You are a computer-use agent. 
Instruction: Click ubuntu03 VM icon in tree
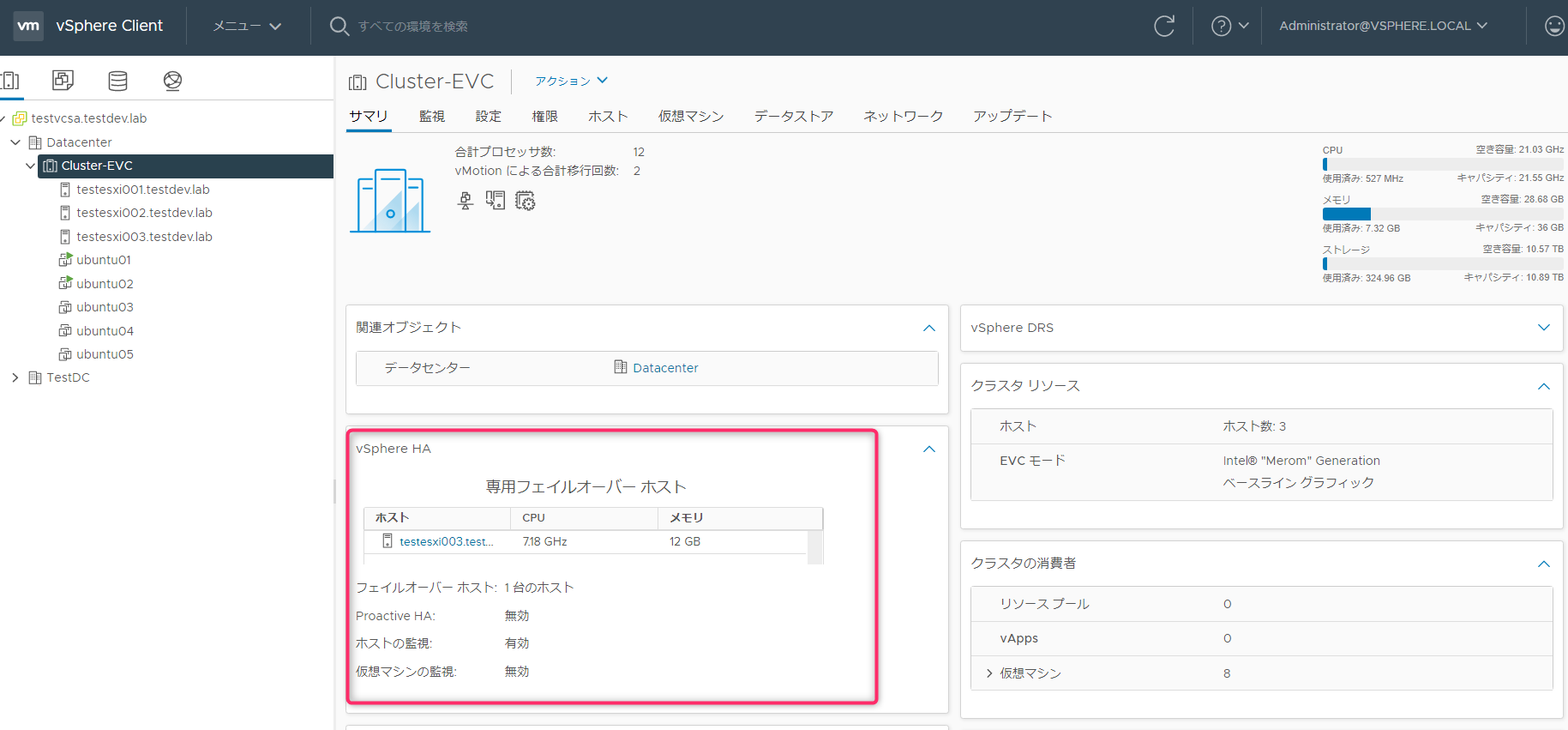pyautogui.click(x=65, y=307)
